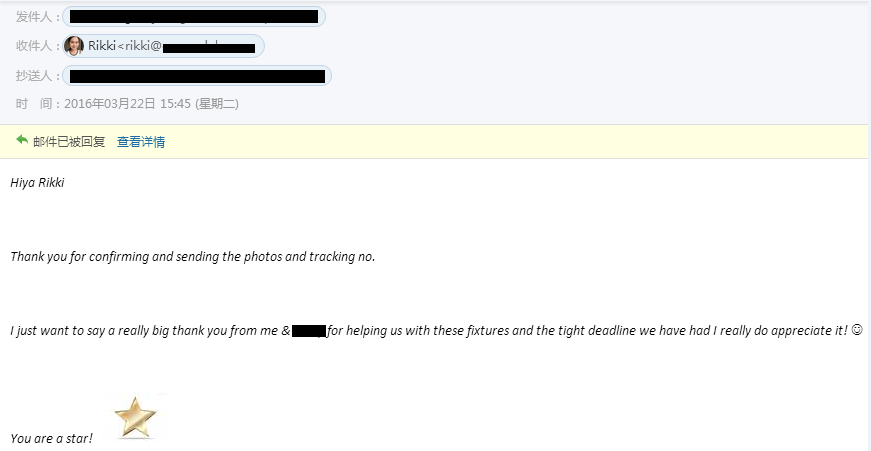Click the 'Hiya Rikki' greeting line

tap(37, 183)
